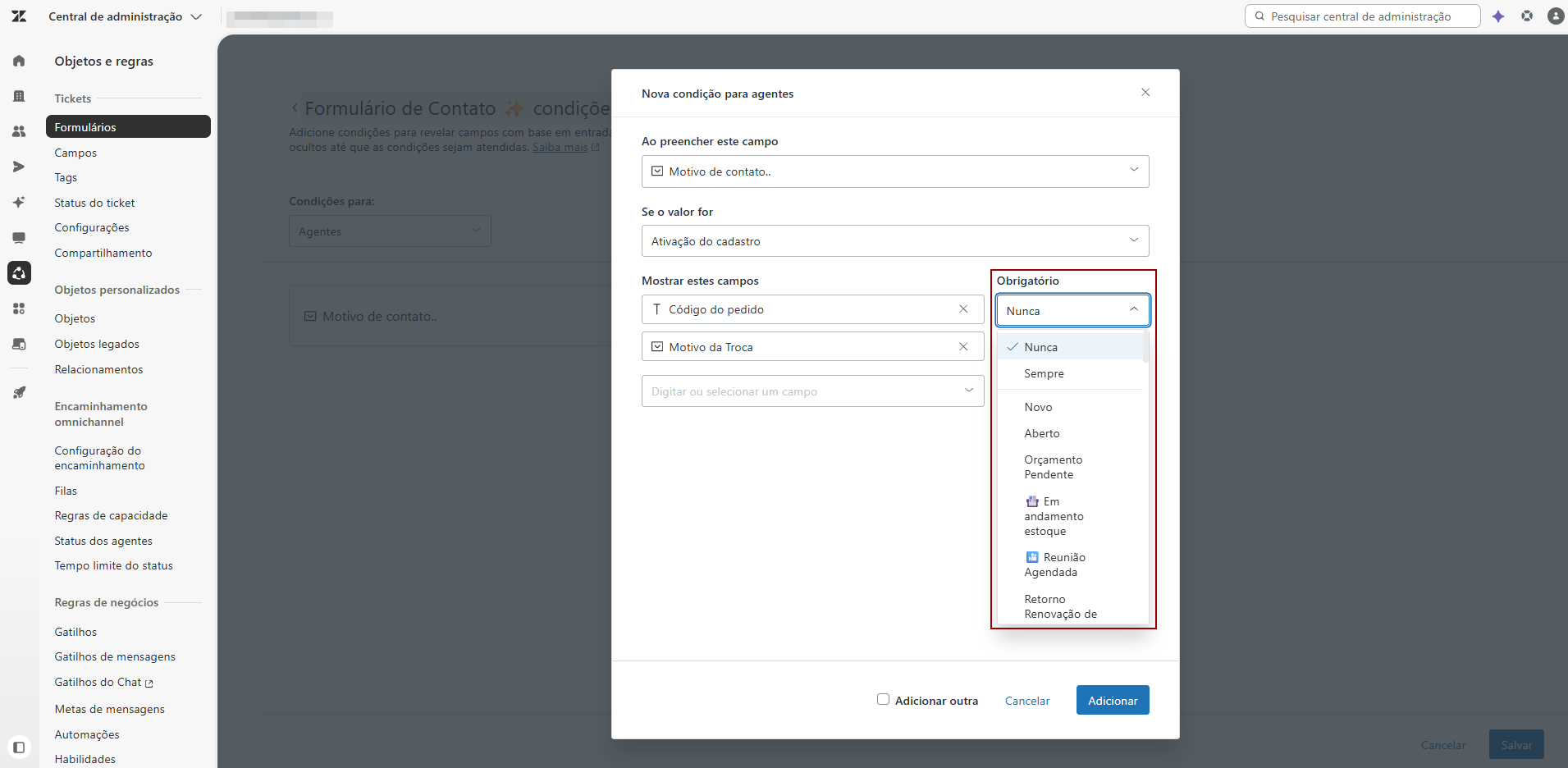The height and width of the screenshot is (768, 1568).
Task: Click the Cancelar link in dialog
Action: (x=1027, y=701)
